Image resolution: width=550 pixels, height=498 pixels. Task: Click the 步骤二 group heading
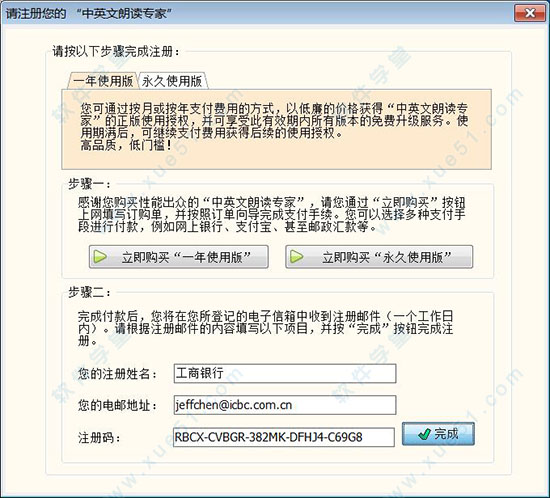(x=89, y=292)
